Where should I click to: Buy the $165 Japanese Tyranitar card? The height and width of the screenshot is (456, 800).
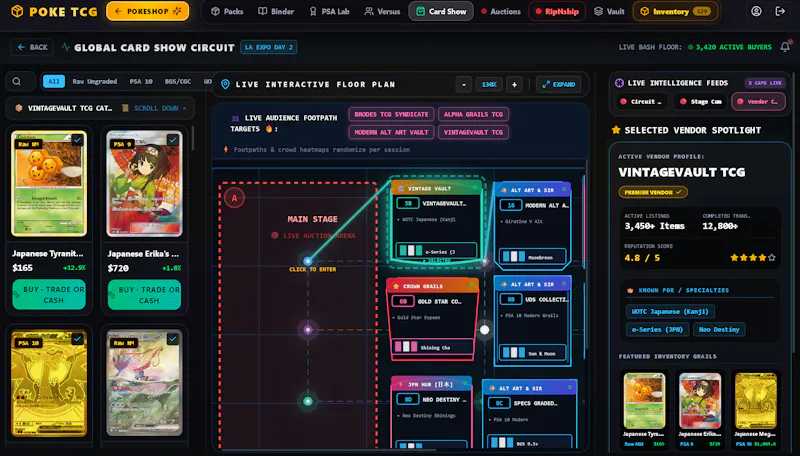click(x=49, y=294)
